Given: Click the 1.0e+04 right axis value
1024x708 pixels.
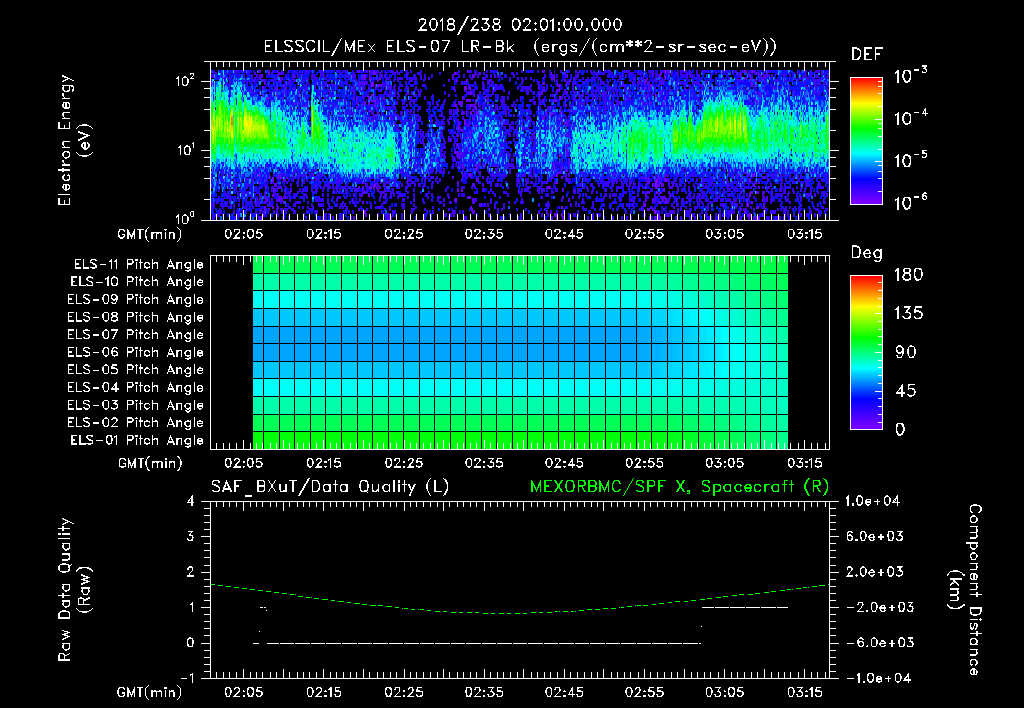Looking at the screenshot, I should point(872,501).
